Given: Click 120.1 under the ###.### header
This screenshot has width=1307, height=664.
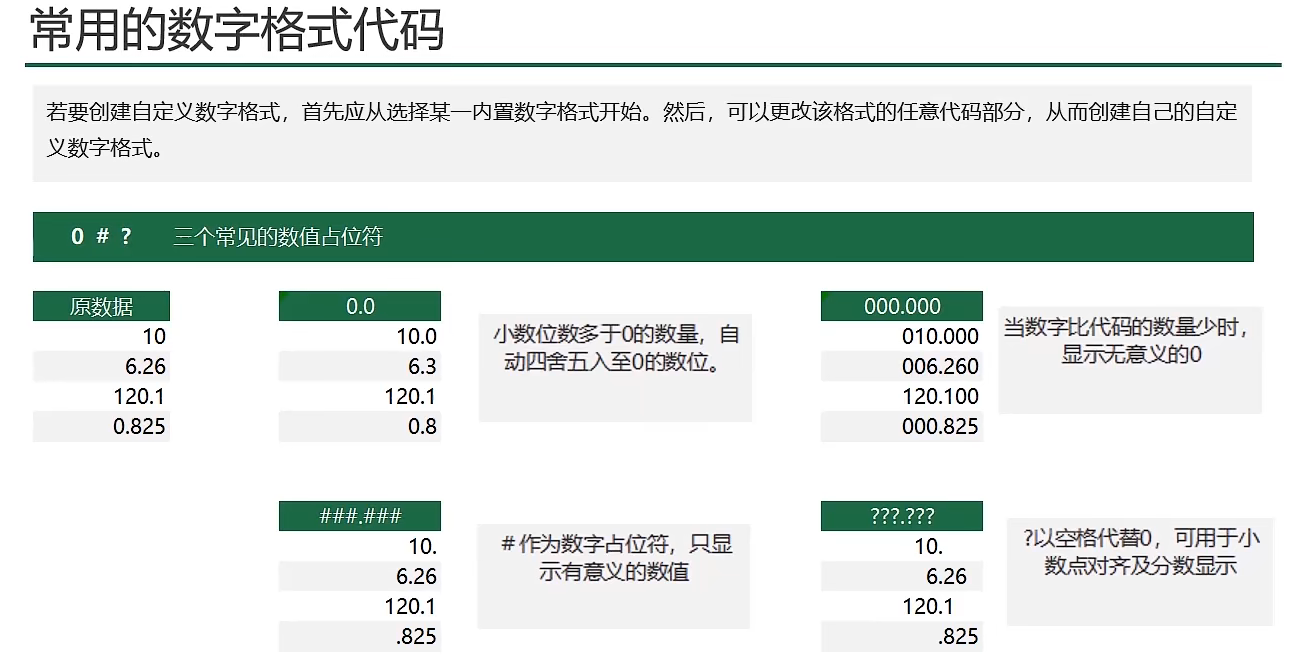Looking at the screenshot, I should click(360, 606).
